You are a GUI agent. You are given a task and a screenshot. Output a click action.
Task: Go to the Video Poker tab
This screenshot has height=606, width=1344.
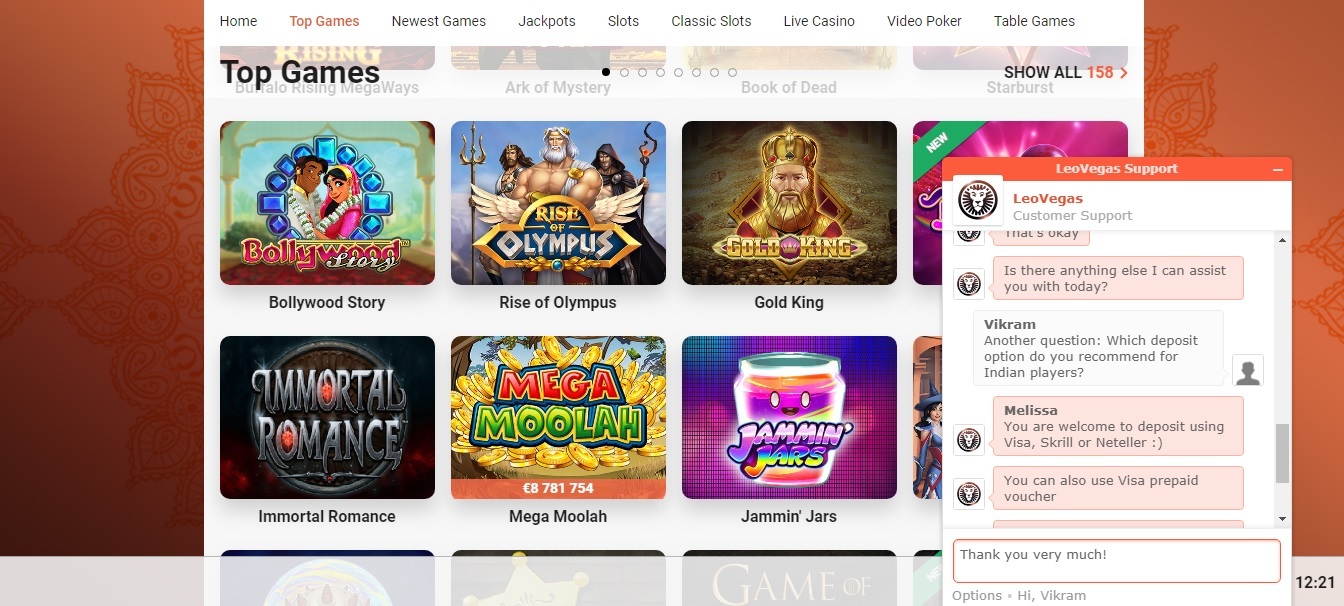[924, 21]
